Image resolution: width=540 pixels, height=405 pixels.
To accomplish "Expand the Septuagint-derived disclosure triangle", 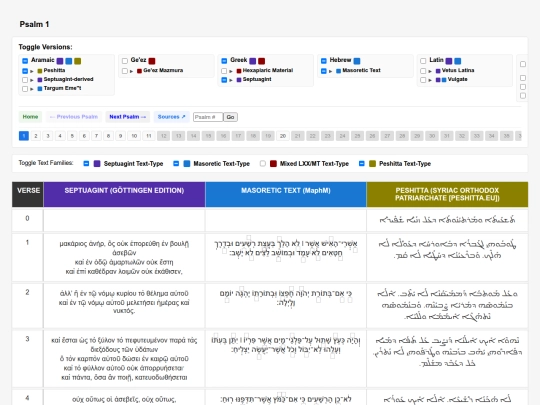I will pos(32,80).
